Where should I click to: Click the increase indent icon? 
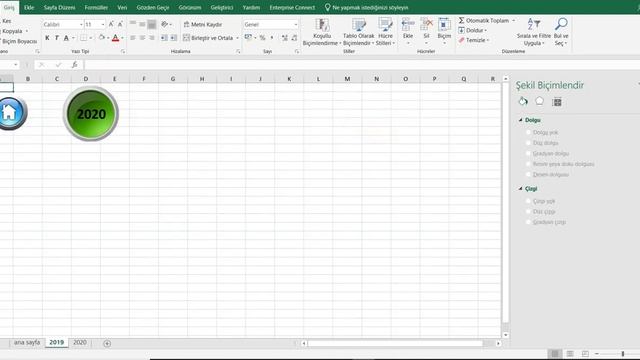[173, 38]
